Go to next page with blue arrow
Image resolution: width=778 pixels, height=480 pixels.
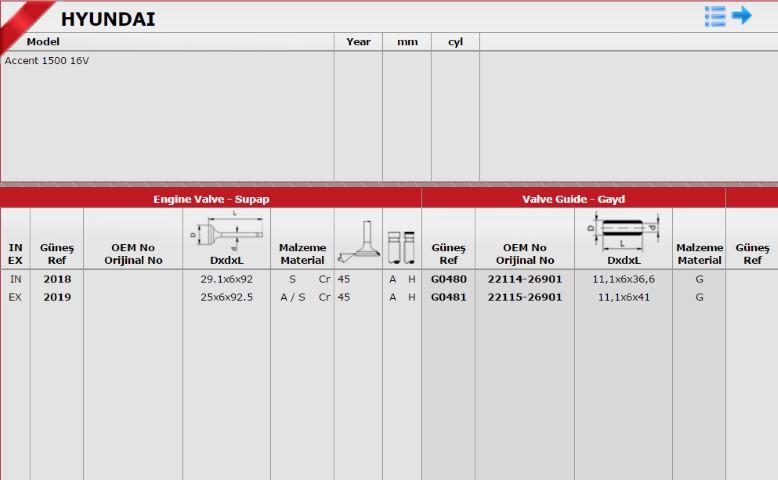742,15
